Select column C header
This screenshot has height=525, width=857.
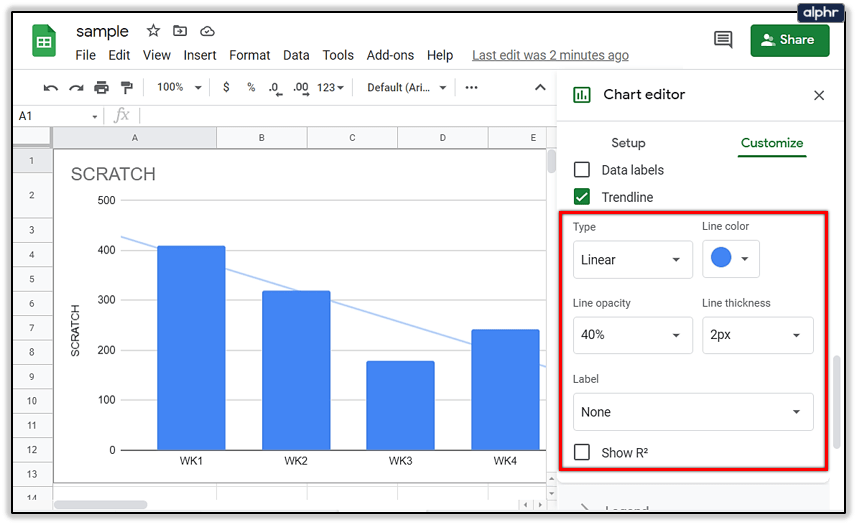click(352, 138)
